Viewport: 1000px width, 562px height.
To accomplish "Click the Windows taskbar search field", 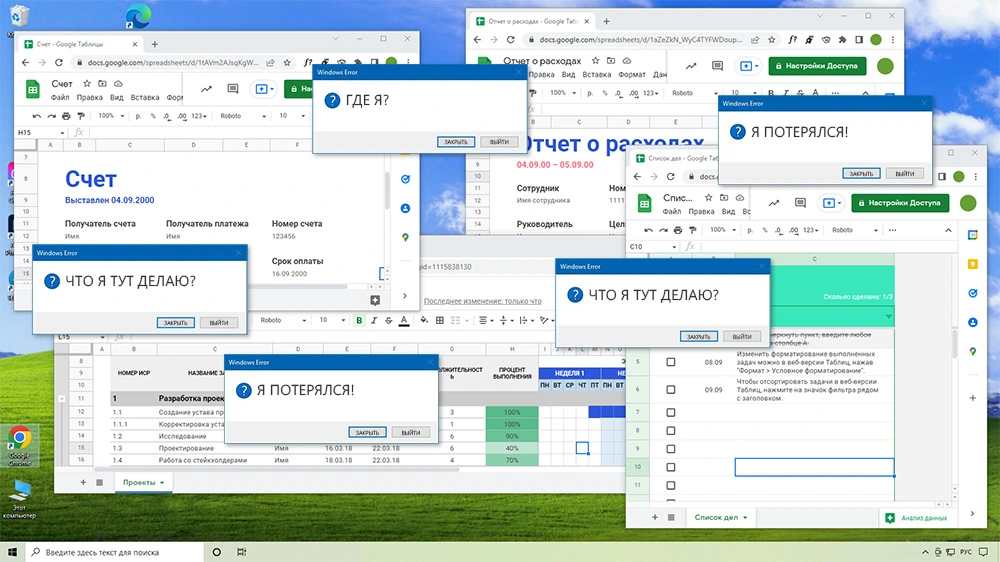I will [110, 552].
